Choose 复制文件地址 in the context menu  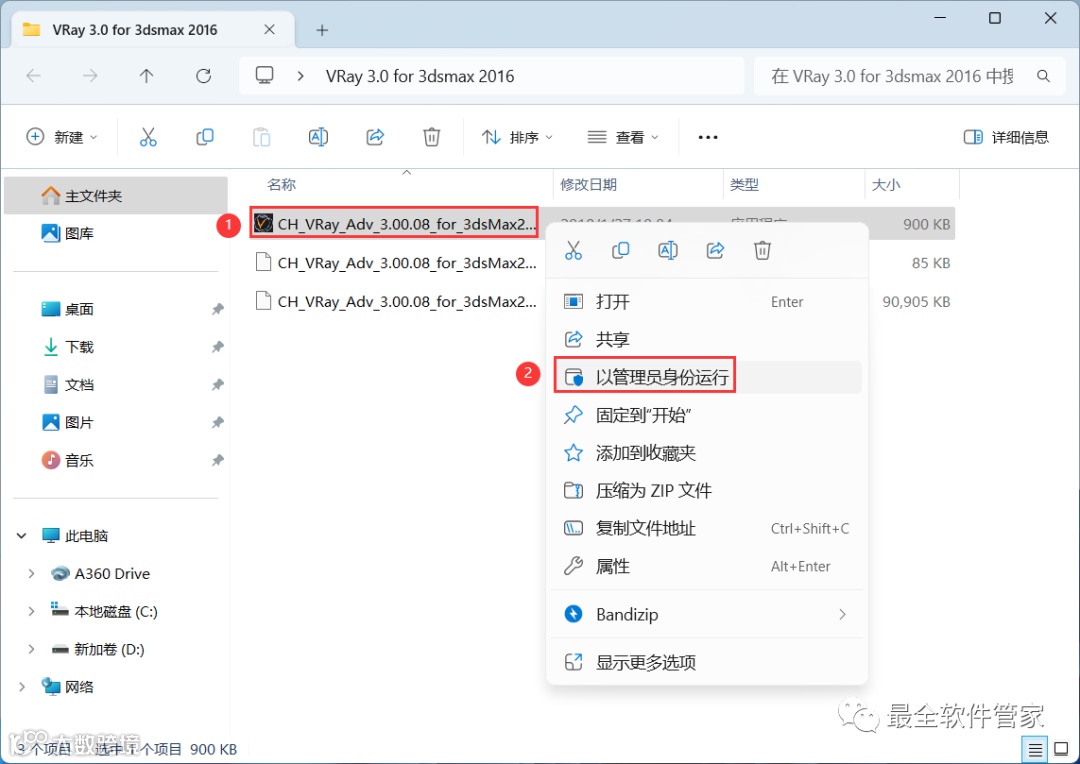(707, 528)
